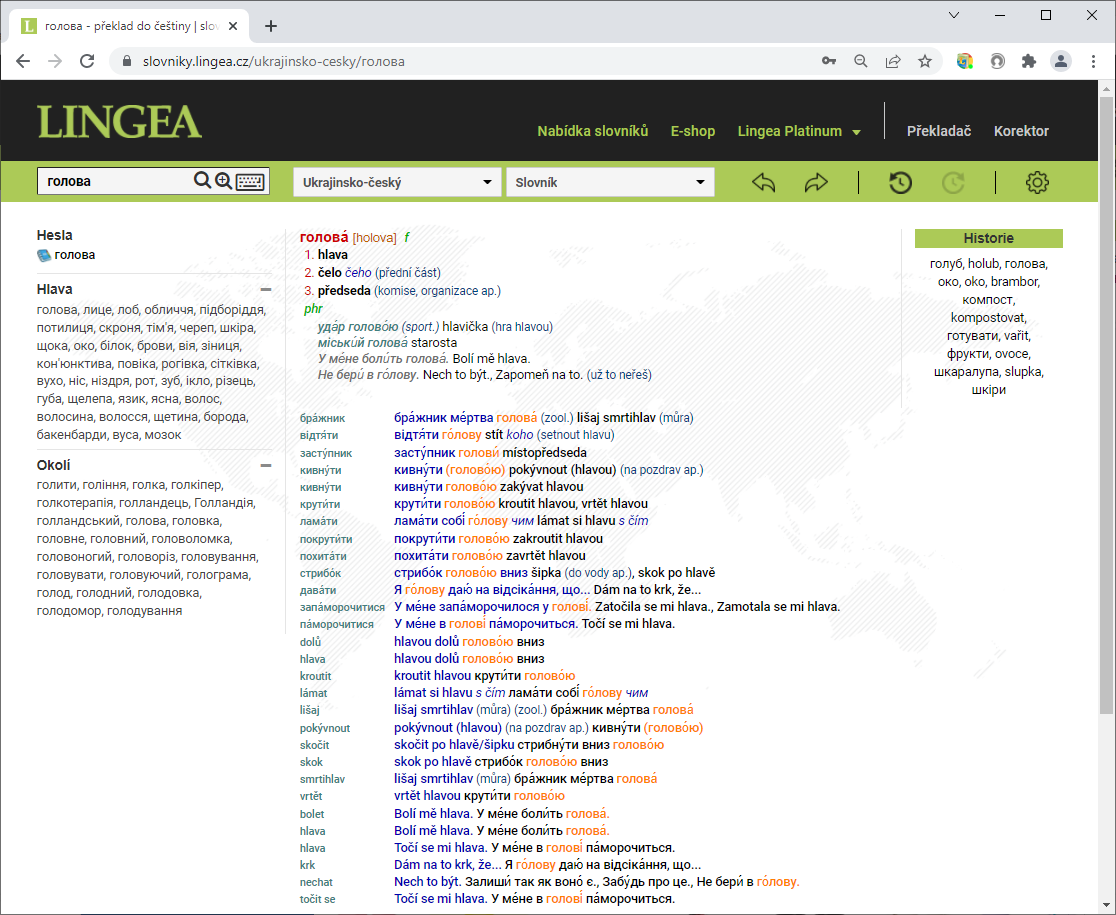This screenshot has width=1116, height=915.
Task: Open the pokývnout entry link
Action: pos(325,728)
